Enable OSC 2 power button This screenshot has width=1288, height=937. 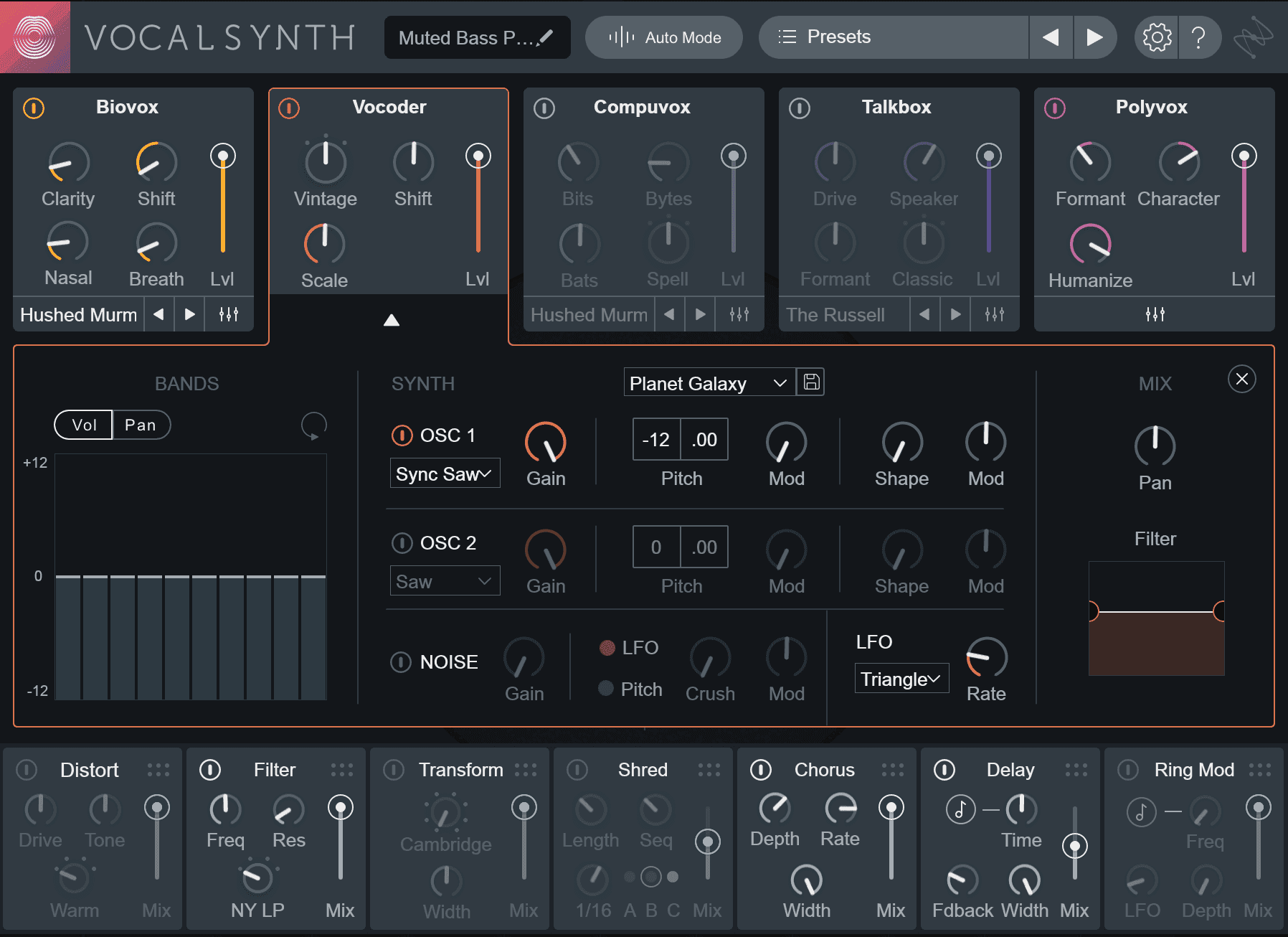click(x=402, y=543)
